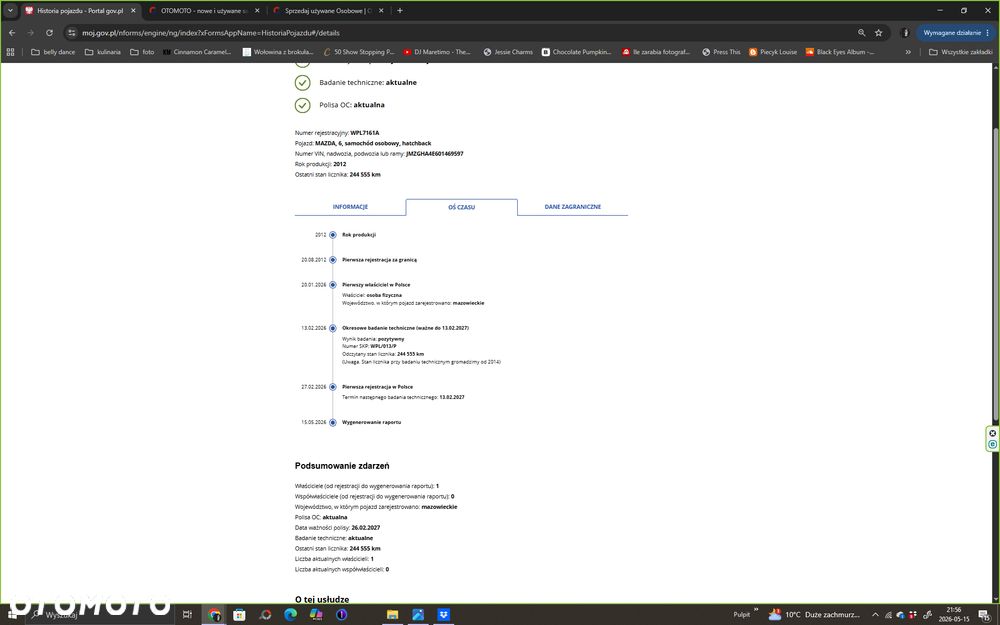Screen dimensions: 1000x625
Task: Open the Wszystkie zakładki folder
Action: tap(960, 52)
